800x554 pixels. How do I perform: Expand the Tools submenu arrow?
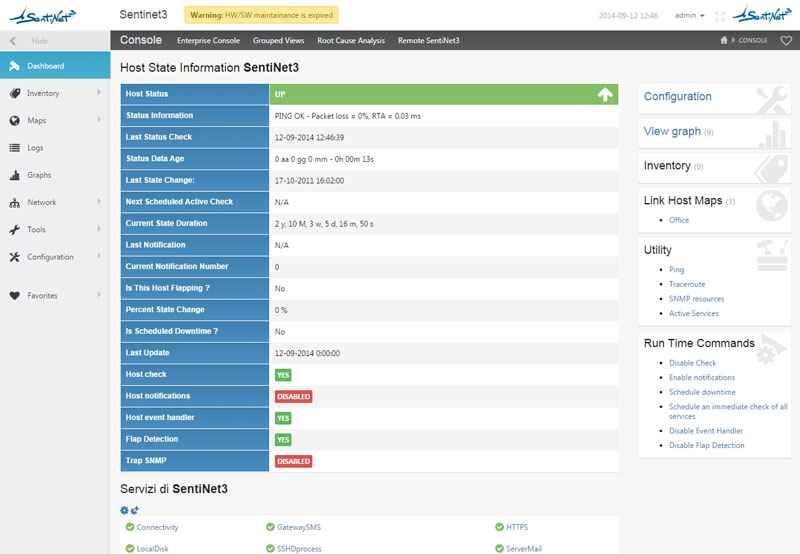pos(99,229)
